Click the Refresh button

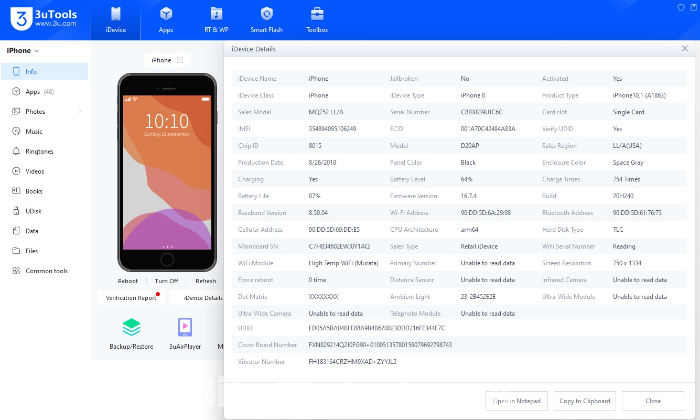(x=206, y=281)
